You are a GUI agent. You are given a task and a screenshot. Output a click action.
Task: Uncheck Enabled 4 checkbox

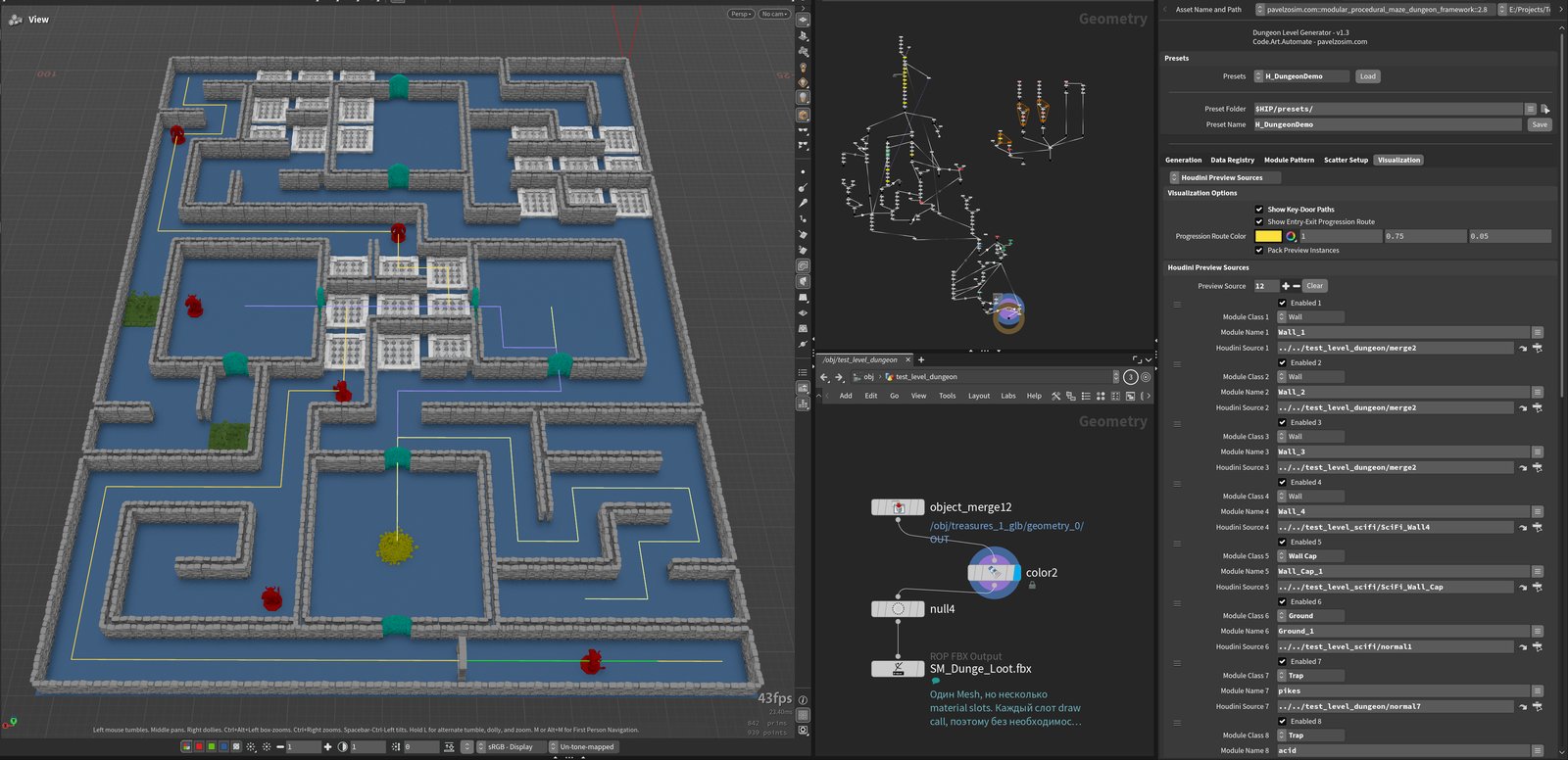1282,482
